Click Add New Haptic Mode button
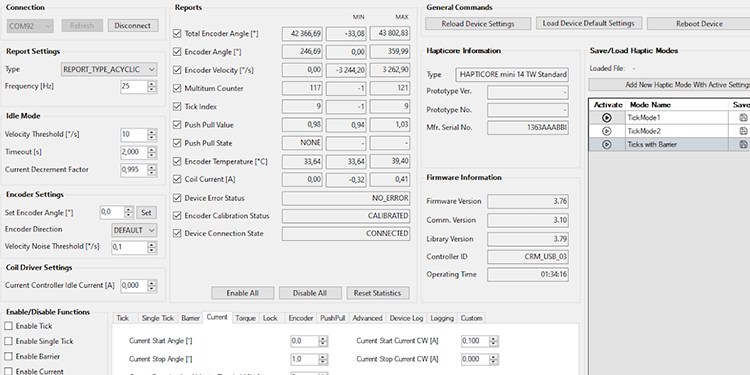The height and width of the screenshot is (375, 750). pyautogui.click(x=669, y=85)
